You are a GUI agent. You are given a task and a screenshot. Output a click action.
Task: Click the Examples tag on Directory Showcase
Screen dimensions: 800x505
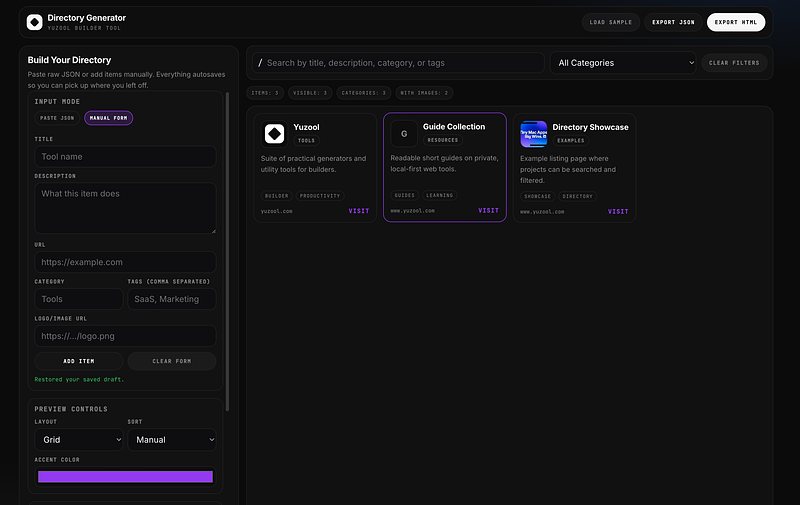[570, 140]
